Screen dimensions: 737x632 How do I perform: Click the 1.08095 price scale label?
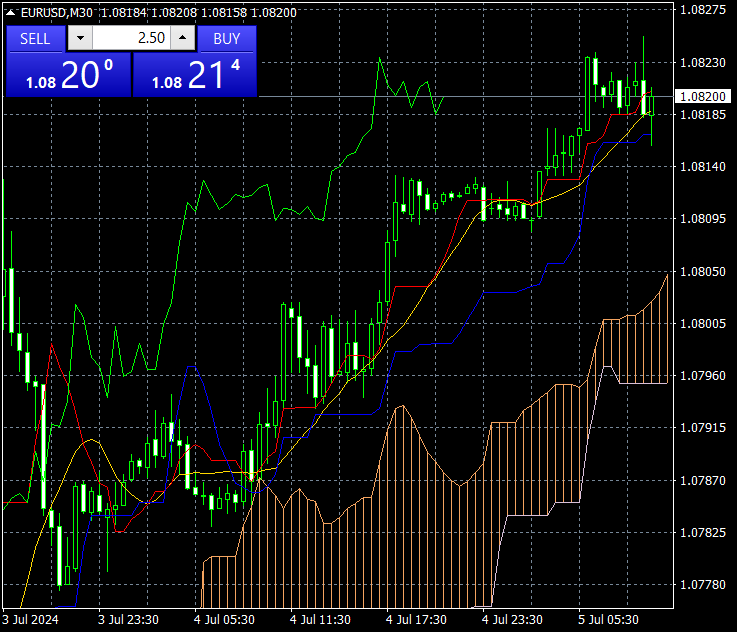click(703, 219)
